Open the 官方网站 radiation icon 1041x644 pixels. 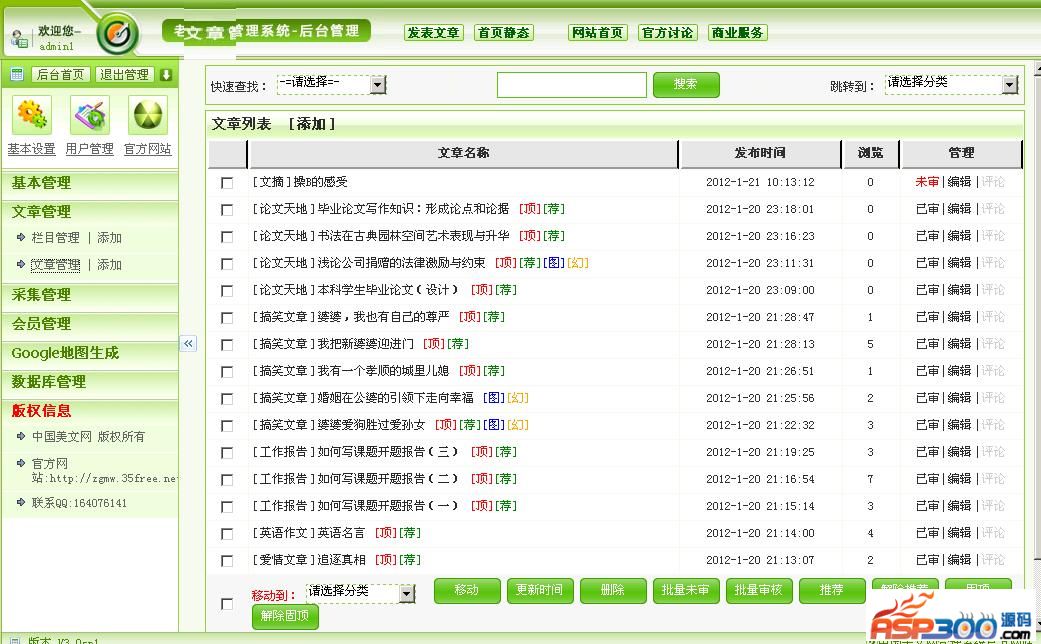click(x=147, y=115)
